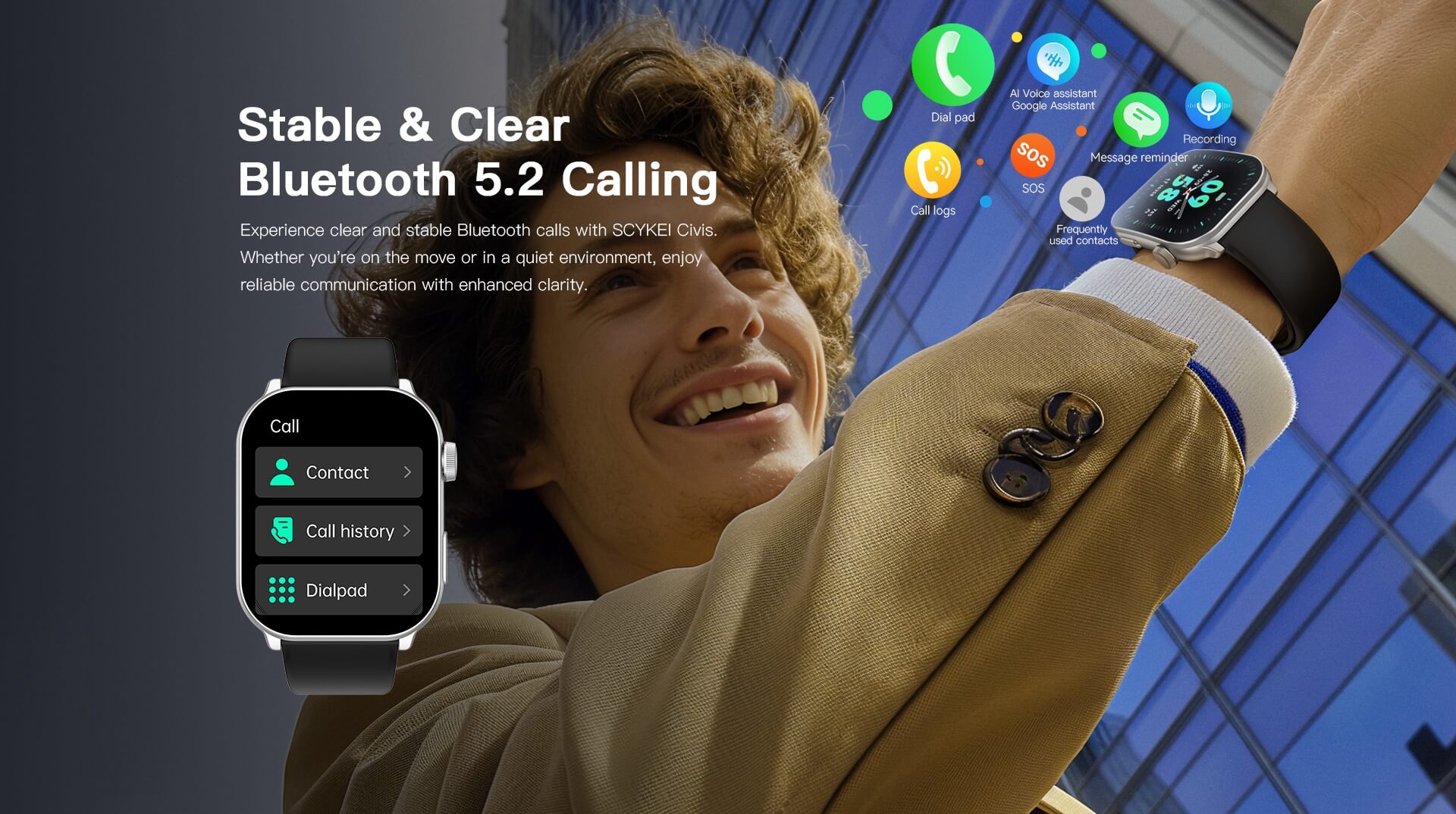Open the yellow Call logs icon
The image size is (1456, 814).
point(933,170)
